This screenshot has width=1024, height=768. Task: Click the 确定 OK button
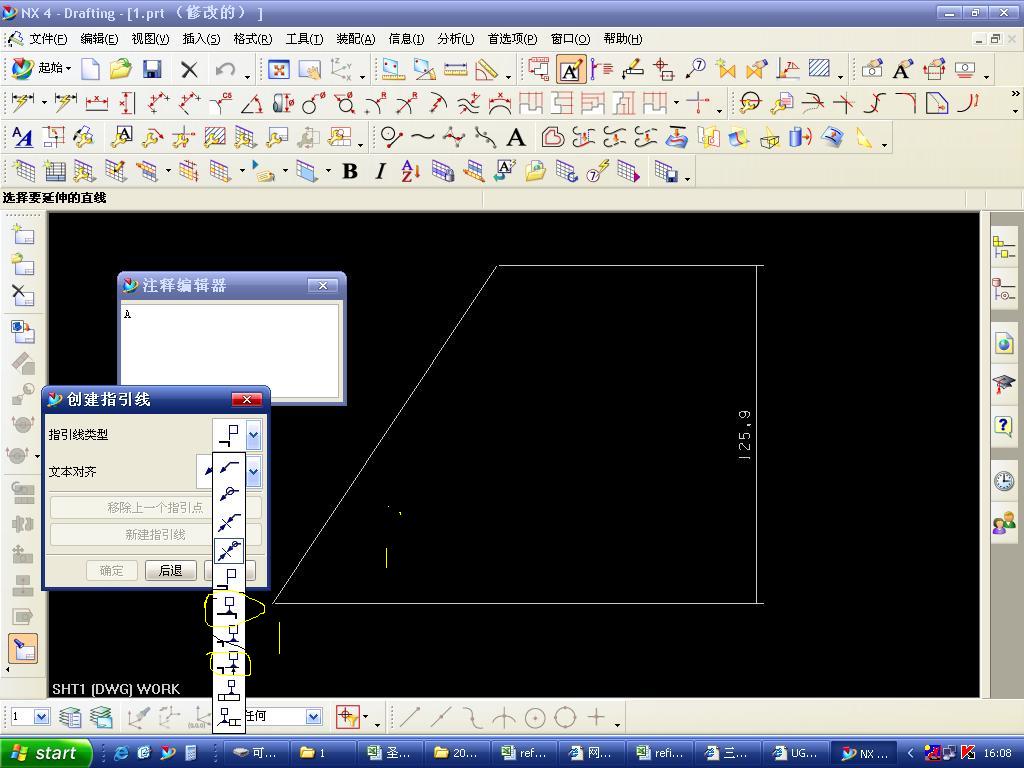112,570
